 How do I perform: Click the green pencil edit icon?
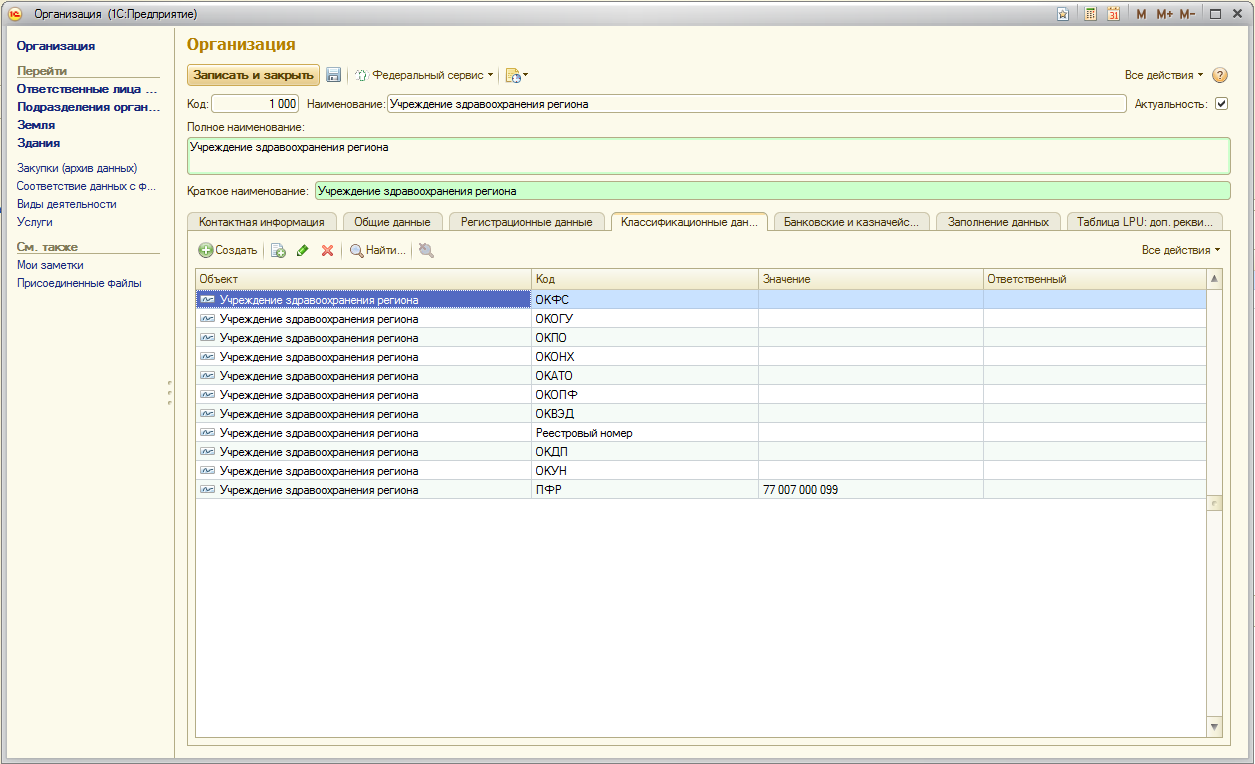point(303,250)
